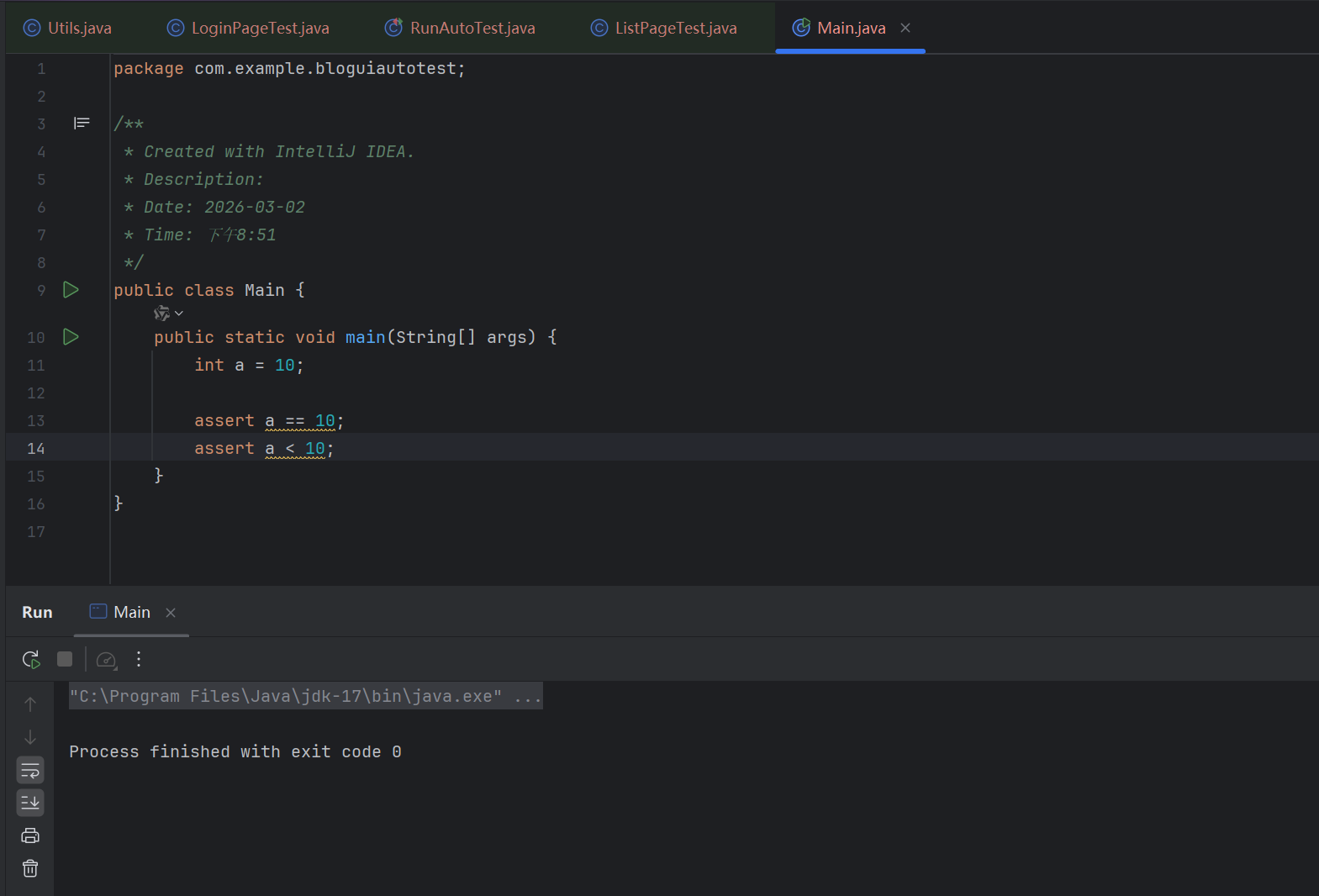Activate the Main.java editor tab
1319x896 pixels.
coord(851,28)
